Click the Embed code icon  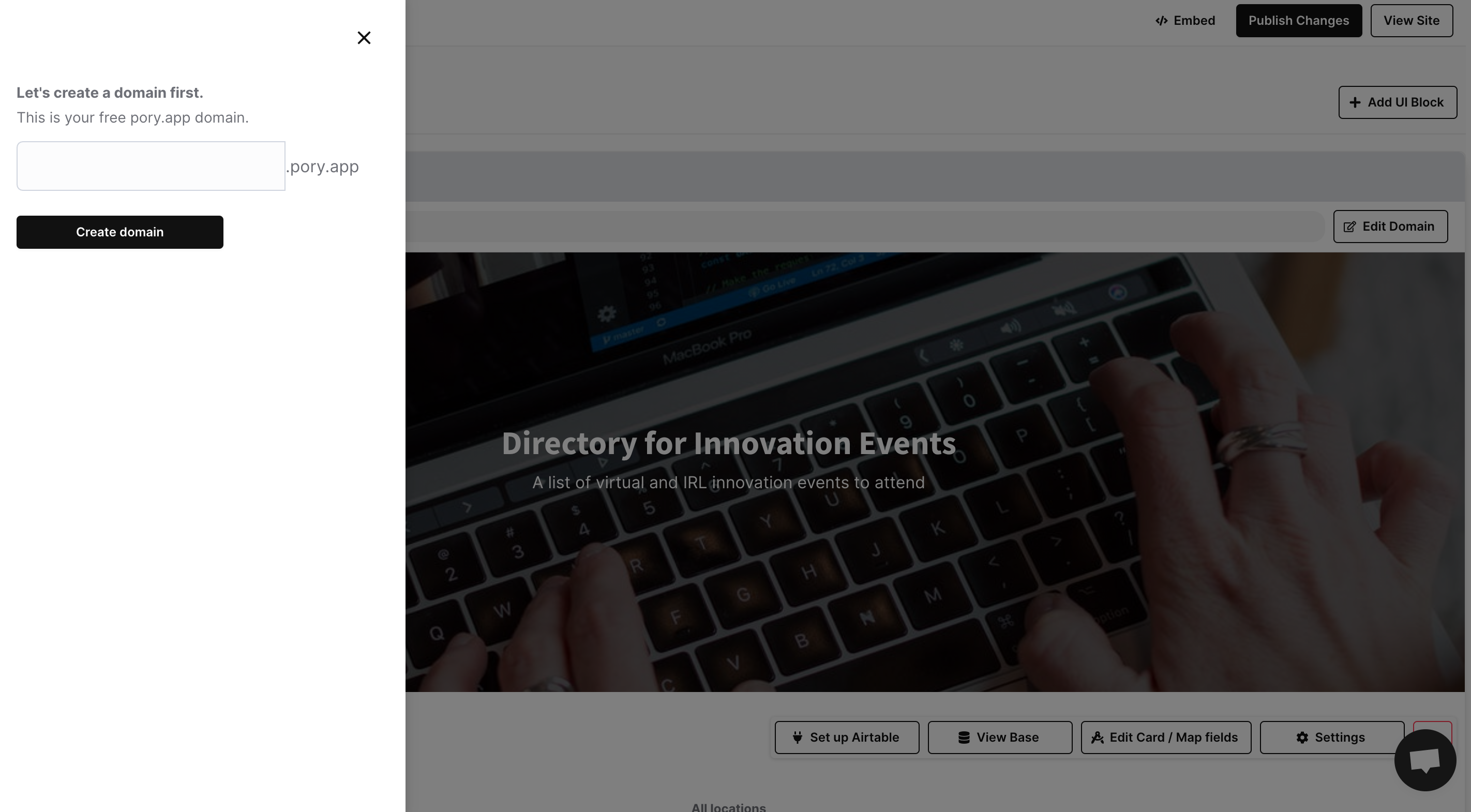pyautogui.click(x=1161, y=21)
